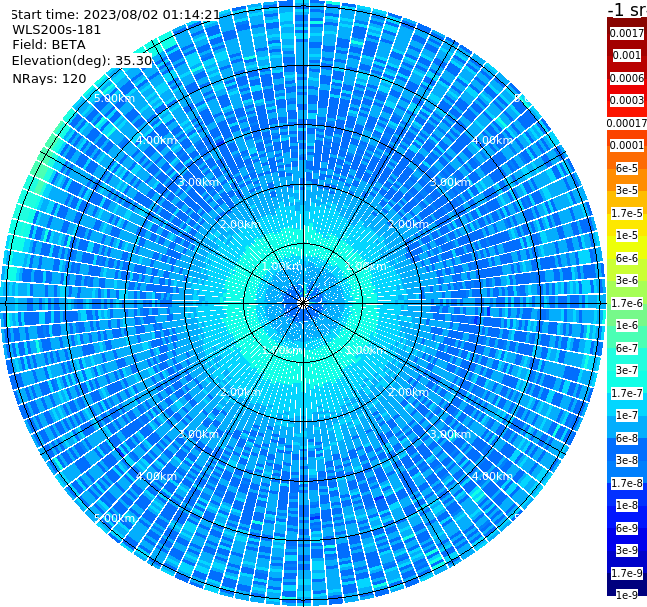Image resolution: width=647 pixels, height=607 pixels.
Task: Click the 1e-5 colorbar tick label
Action: click(627, 235)
